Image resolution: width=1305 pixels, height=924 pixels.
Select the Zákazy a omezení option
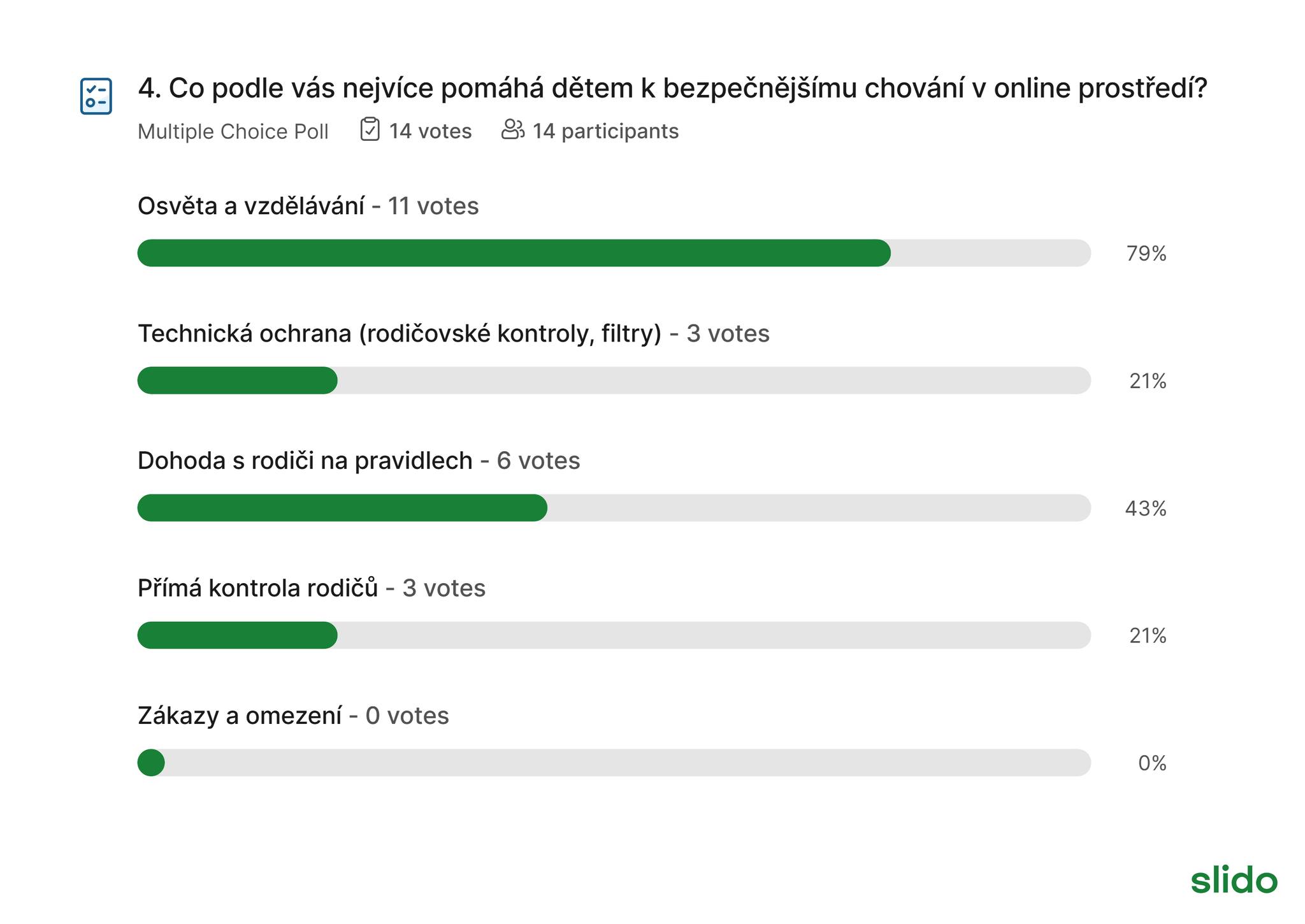coord(240,716)
